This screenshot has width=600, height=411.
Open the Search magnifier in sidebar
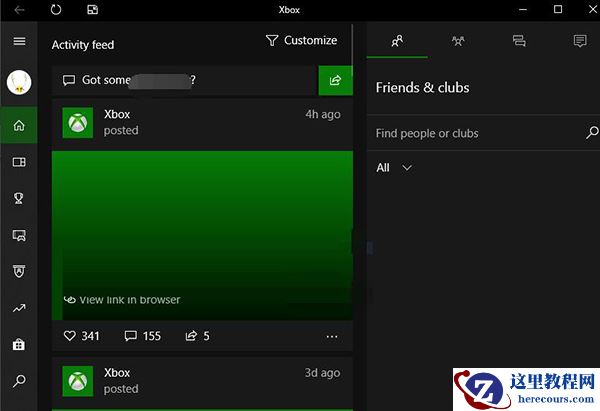tap(19, 381)
